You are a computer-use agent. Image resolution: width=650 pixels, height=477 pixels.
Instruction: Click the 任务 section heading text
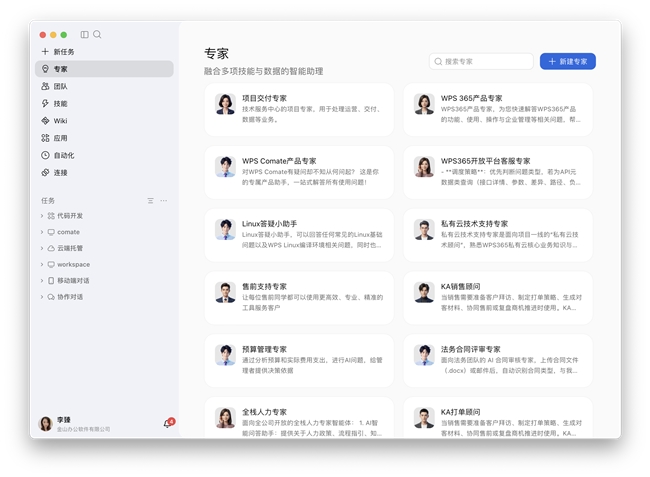pos(48,201)
